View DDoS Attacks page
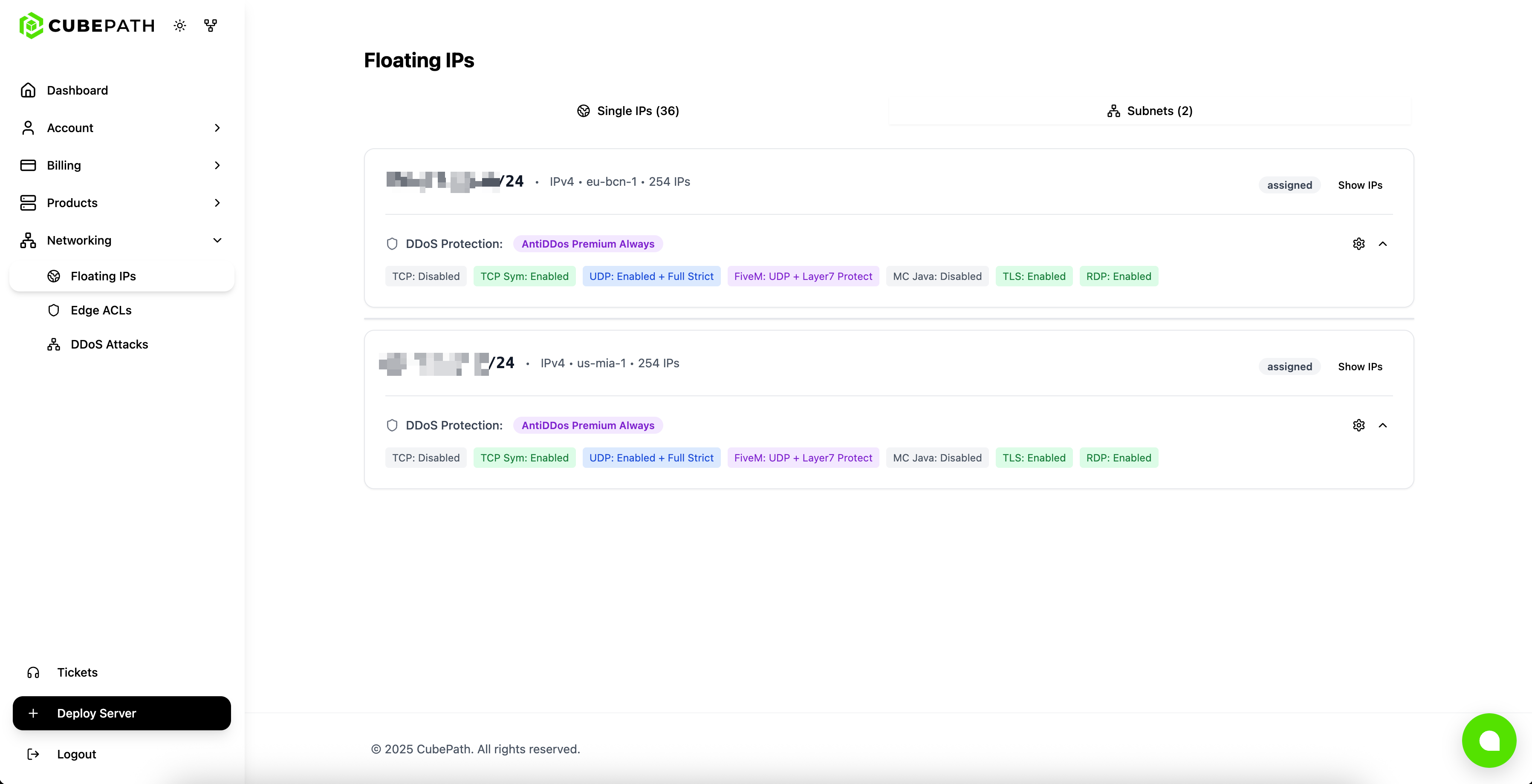This screenshot has width=1532, height=784. (109, 344)
